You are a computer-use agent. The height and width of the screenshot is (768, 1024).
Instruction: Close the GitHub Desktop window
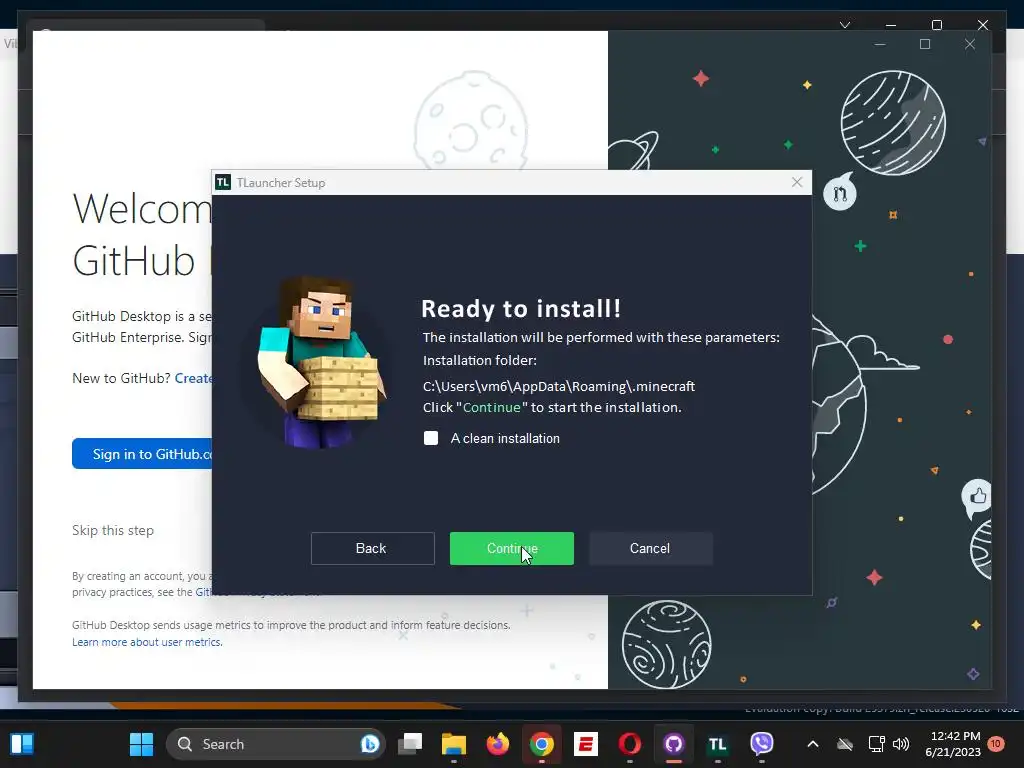tap(970, 44)
